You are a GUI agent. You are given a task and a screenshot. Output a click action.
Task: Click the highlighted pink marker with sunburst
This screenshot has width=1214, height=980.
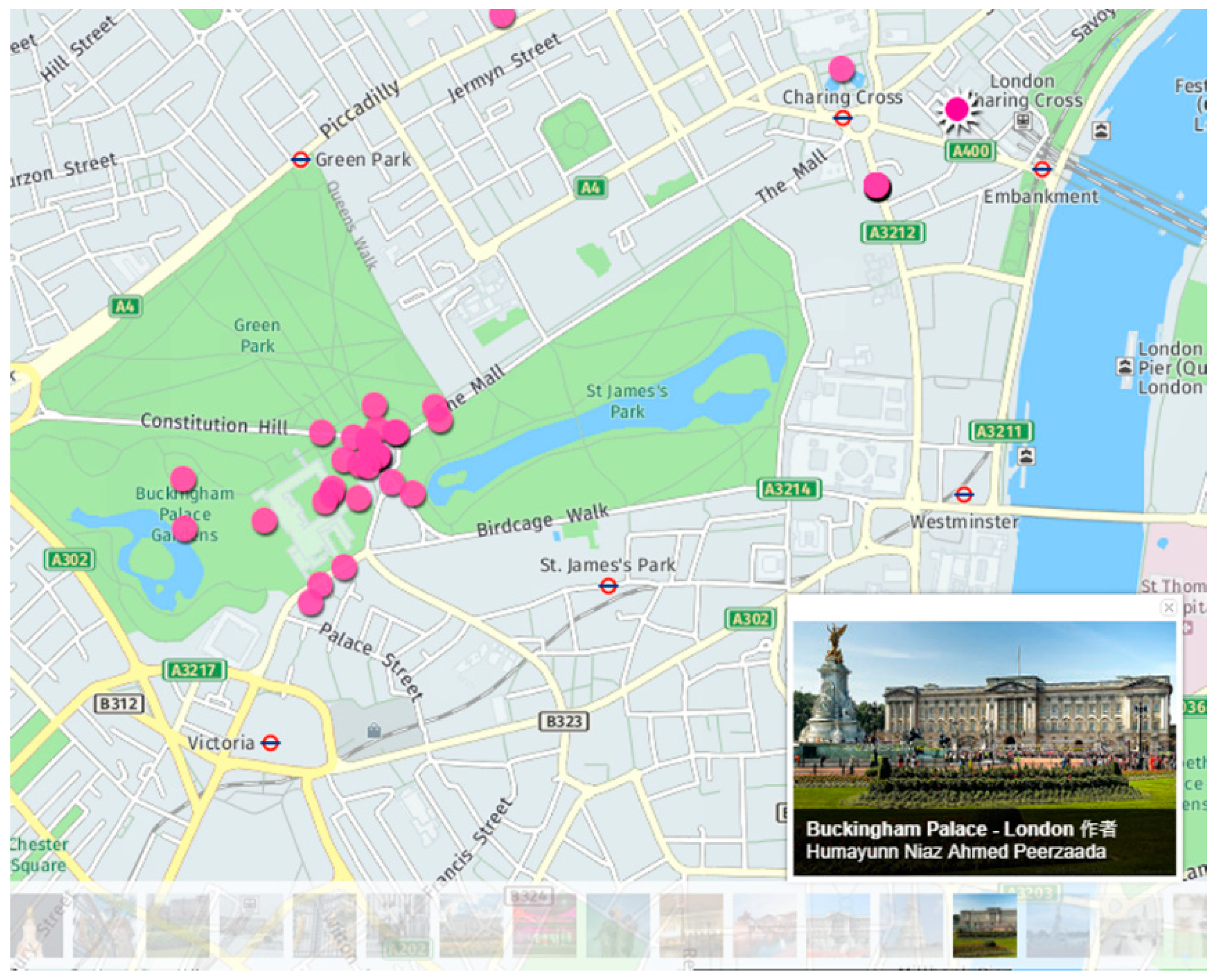tap(956, 109)
